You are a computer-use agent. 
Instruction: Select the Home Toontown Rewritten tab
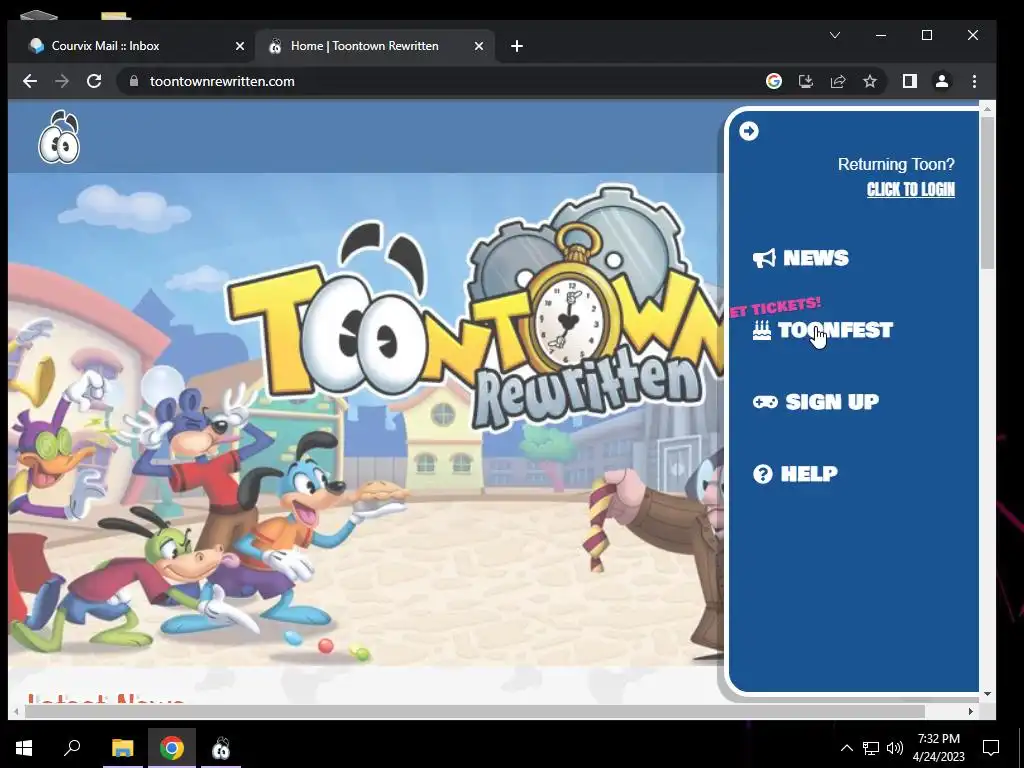376,46
